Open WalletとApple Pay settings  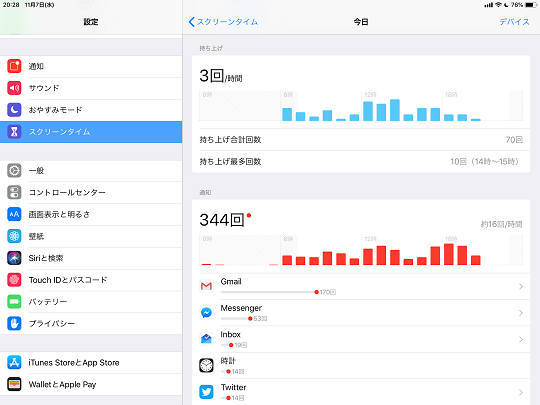coord(91,384)
